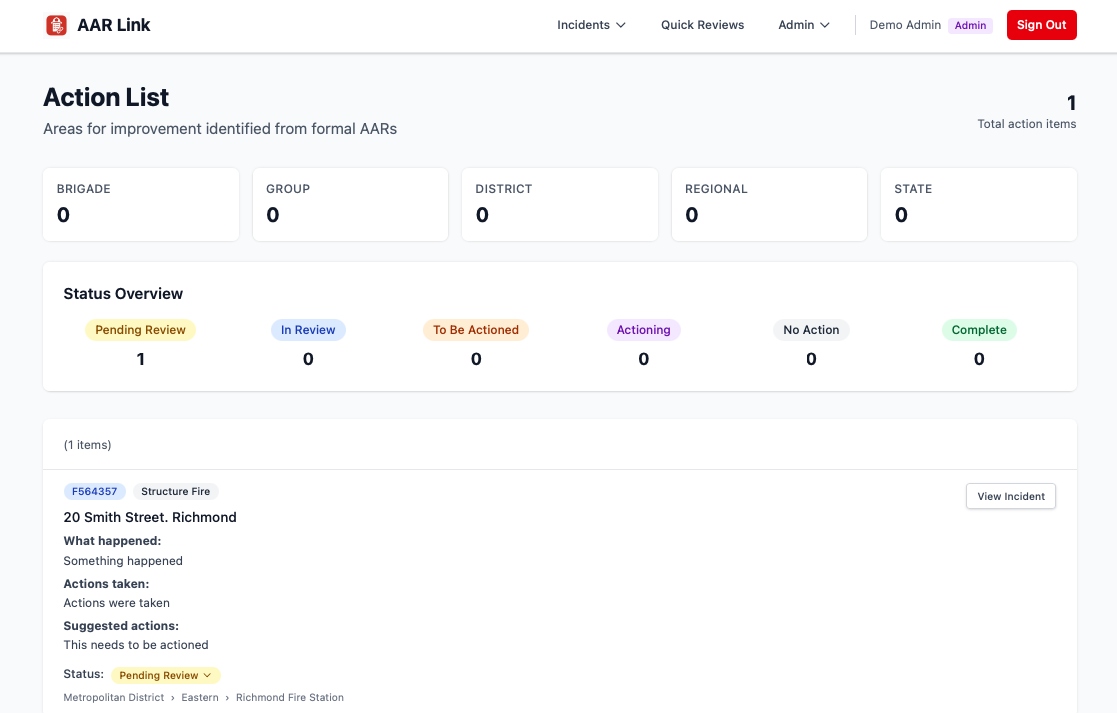This screenshot has height=713, width=1117.
Task: Select the No Action status badge
Action: pos(811,329)
